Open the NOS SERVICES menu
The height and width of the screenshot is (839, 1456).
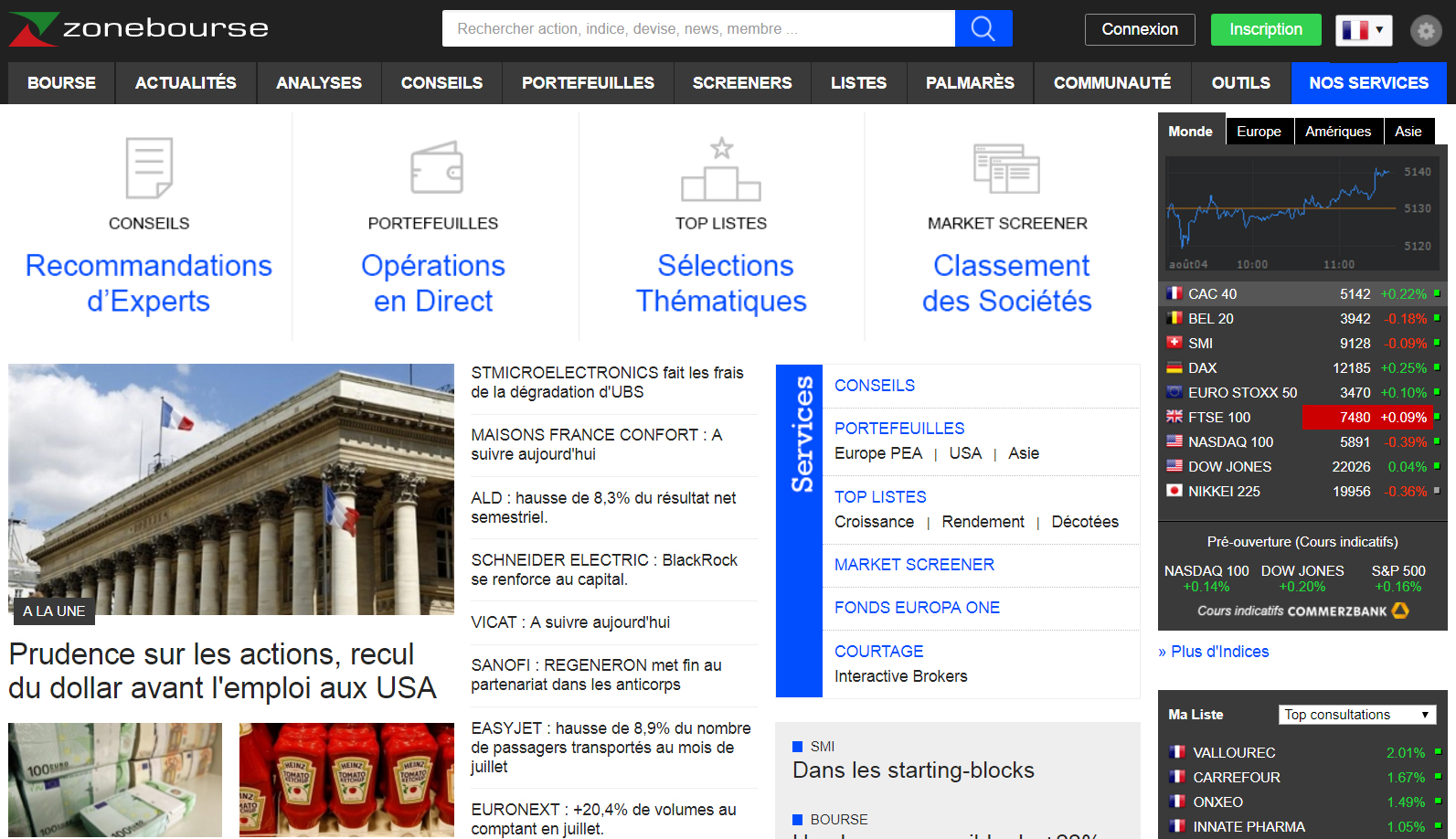[1368, 83]
